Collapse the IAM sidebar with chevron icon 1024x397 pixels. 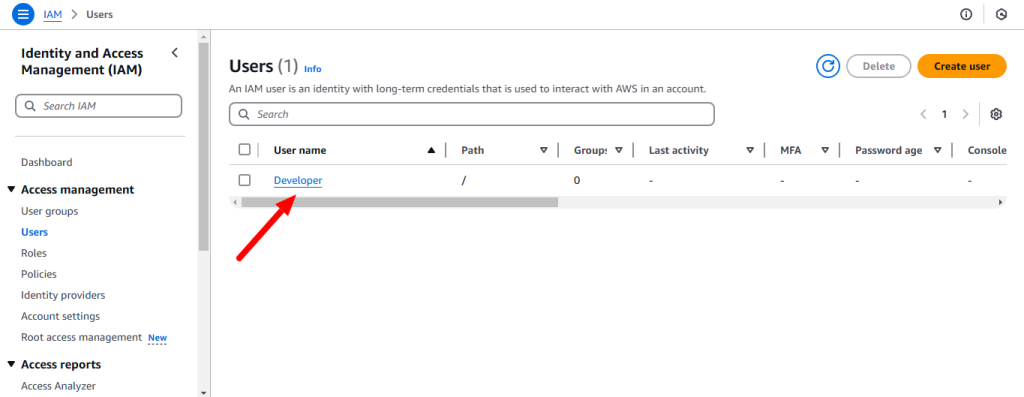174,53
